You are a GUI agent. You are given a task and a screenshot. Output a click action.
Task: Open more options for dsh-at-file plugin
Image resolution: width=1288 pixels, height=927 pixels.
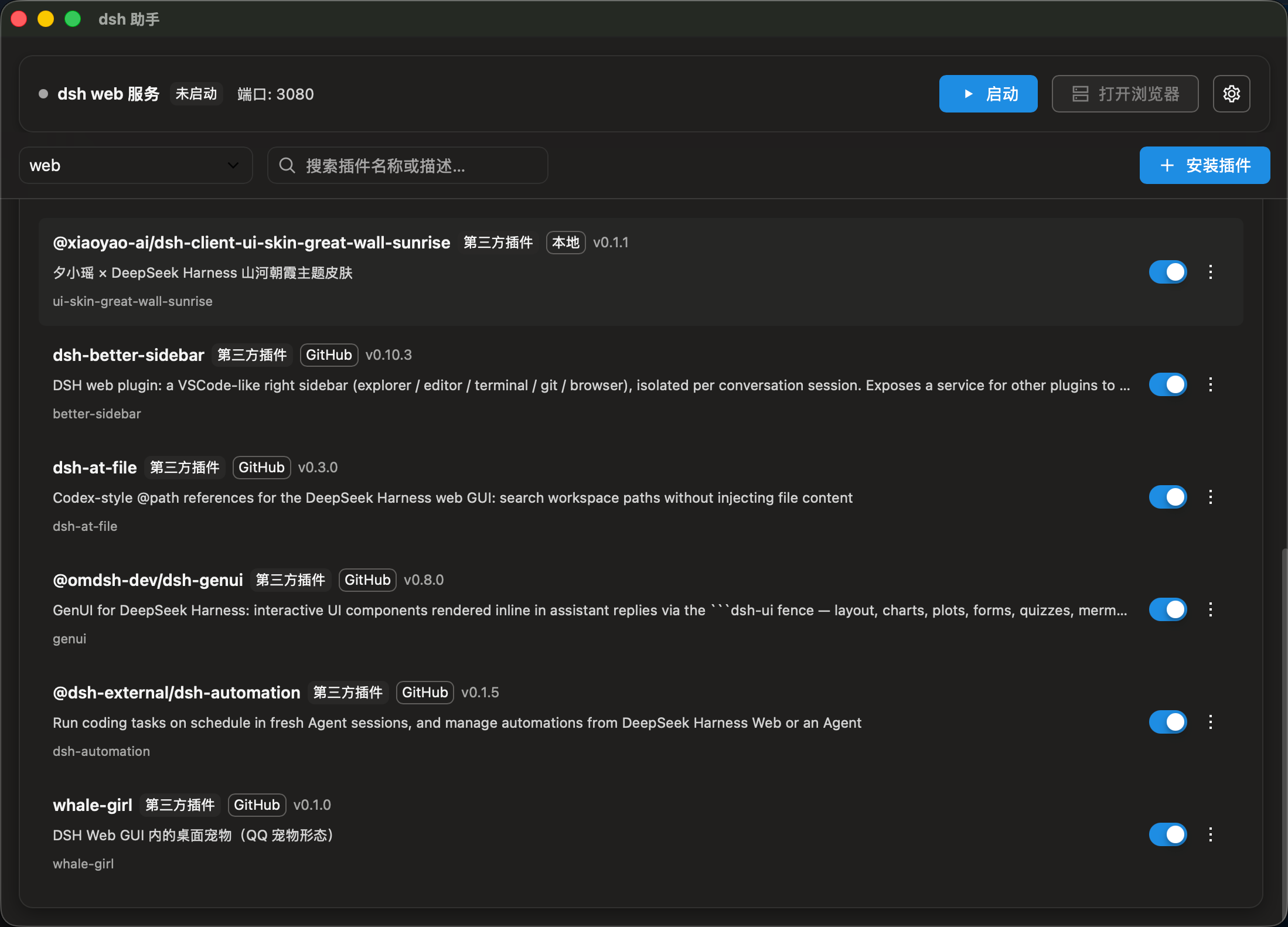1211,497
